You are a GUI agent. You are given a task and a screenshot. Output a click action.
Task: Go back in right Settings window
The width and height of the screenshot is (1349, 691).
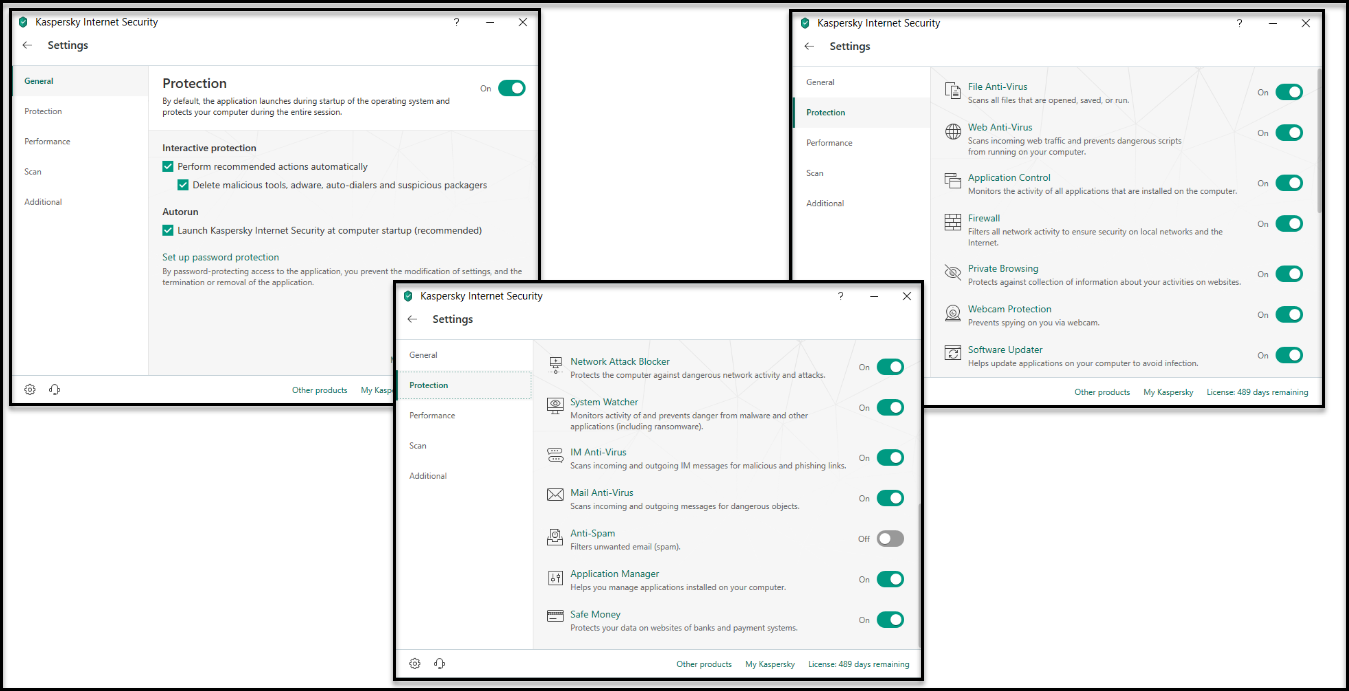pyautogui.click(x=809, y=46)
